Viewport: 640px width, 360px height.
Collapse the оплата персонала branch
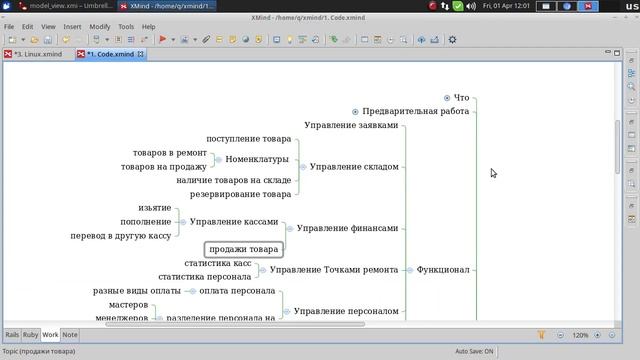point(193,291)
